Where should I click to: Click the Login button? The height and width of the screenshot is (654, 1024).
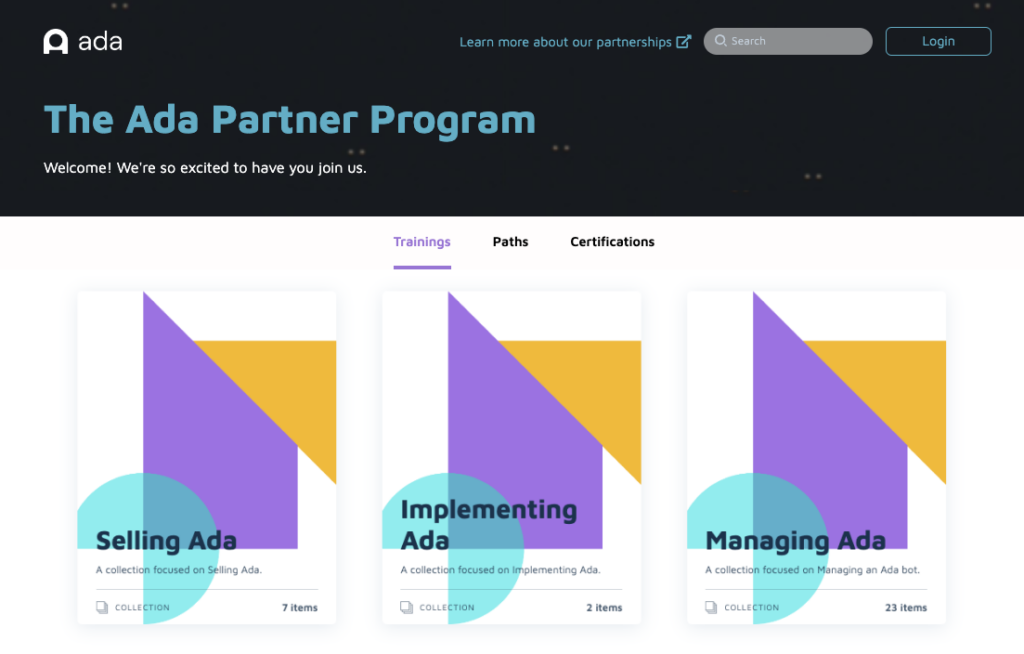(938, 41)
